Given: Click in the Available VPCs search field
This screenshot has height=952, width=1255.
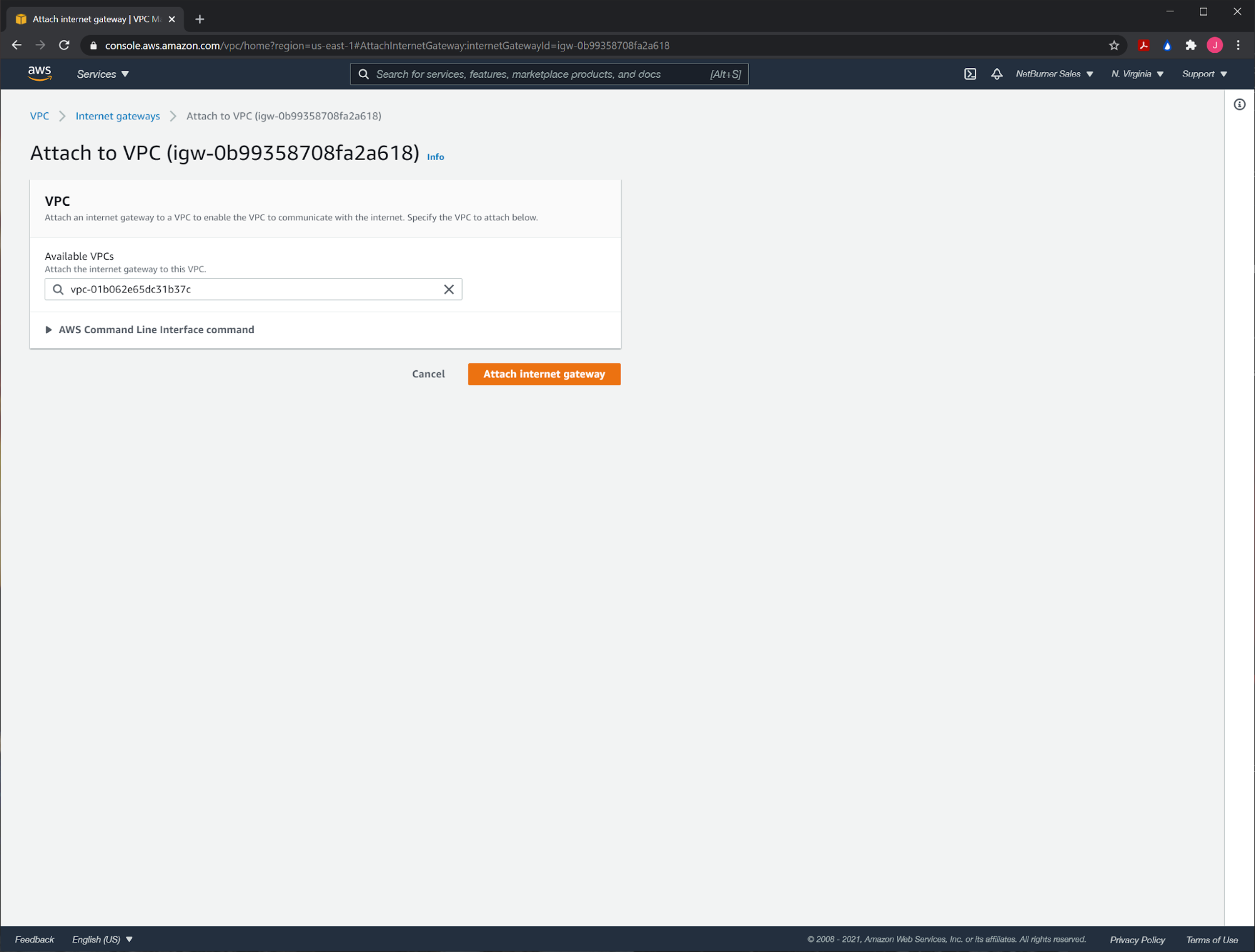Looking at the screenshot, I should coord(251,289).
